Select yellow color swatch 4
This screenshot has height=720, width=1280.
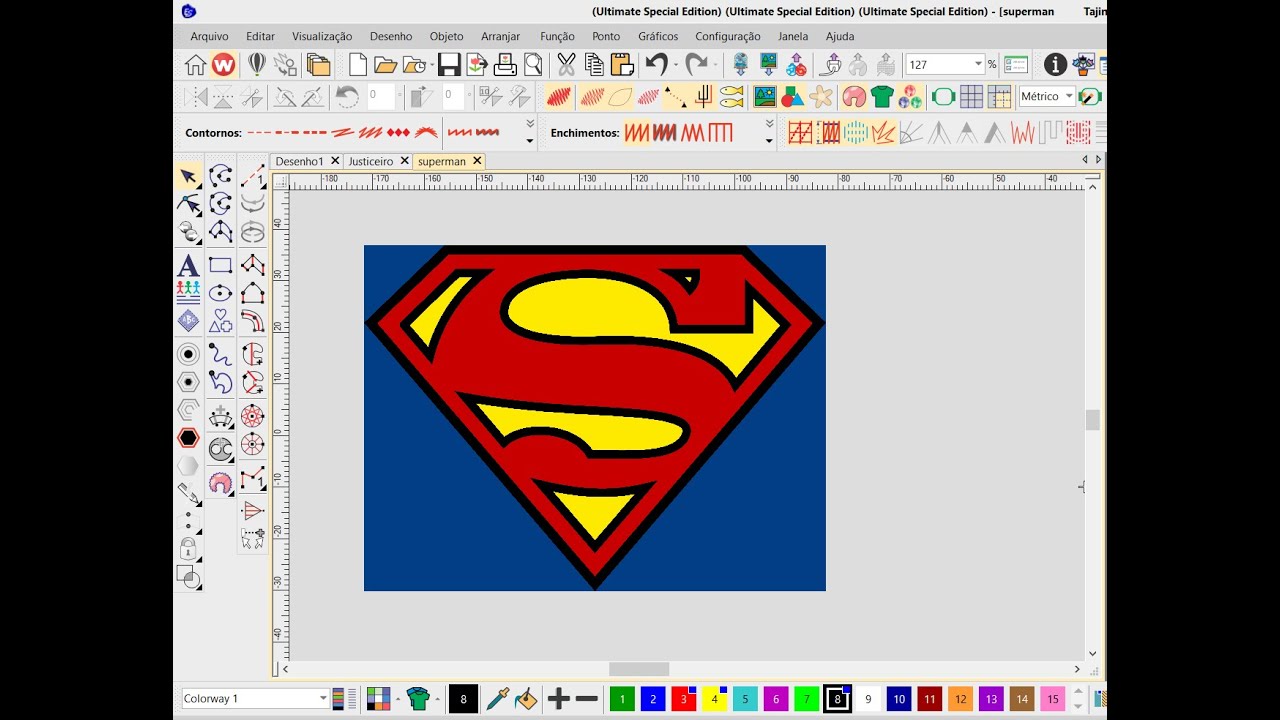coord(714,699)
